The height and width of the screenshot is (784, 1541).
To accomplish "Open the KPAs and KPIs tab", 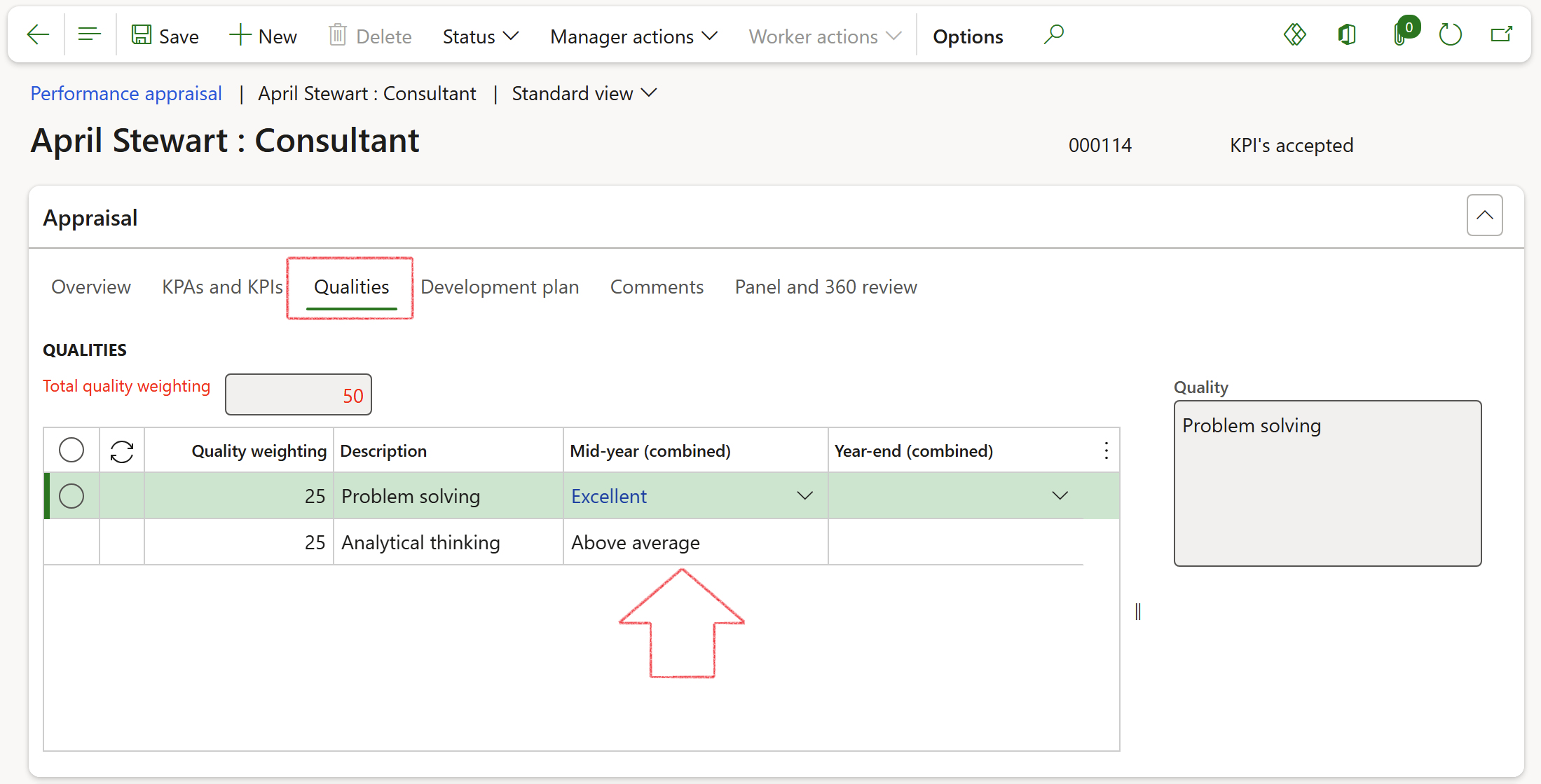I will coord(222,287).
